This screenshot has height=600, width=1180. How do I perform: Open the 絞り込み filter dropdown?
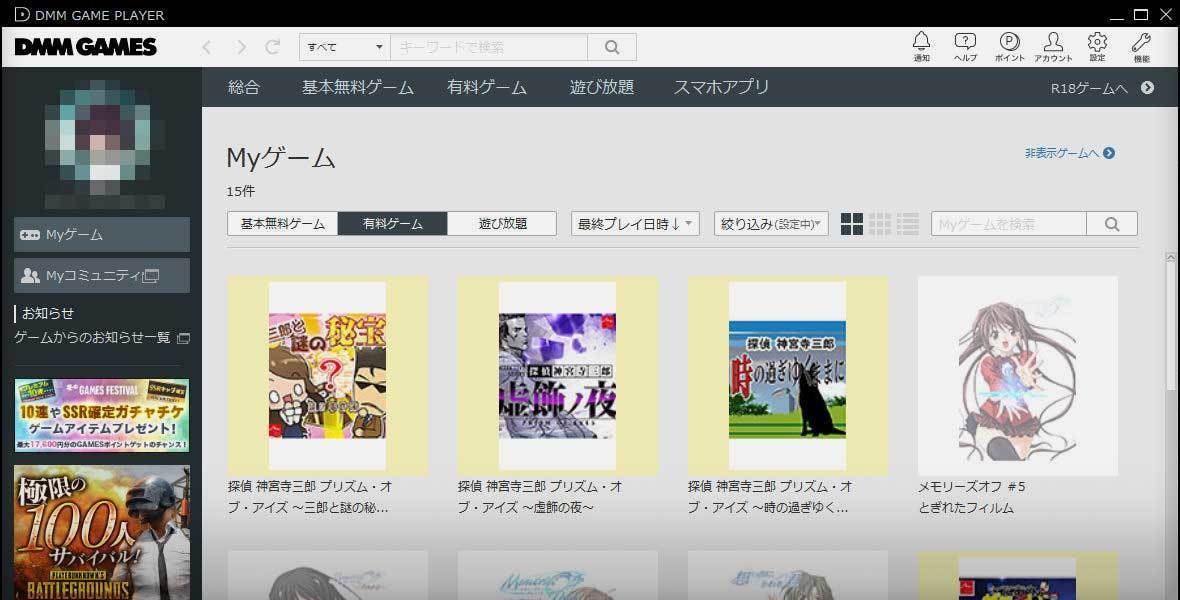tap(771, 224)
